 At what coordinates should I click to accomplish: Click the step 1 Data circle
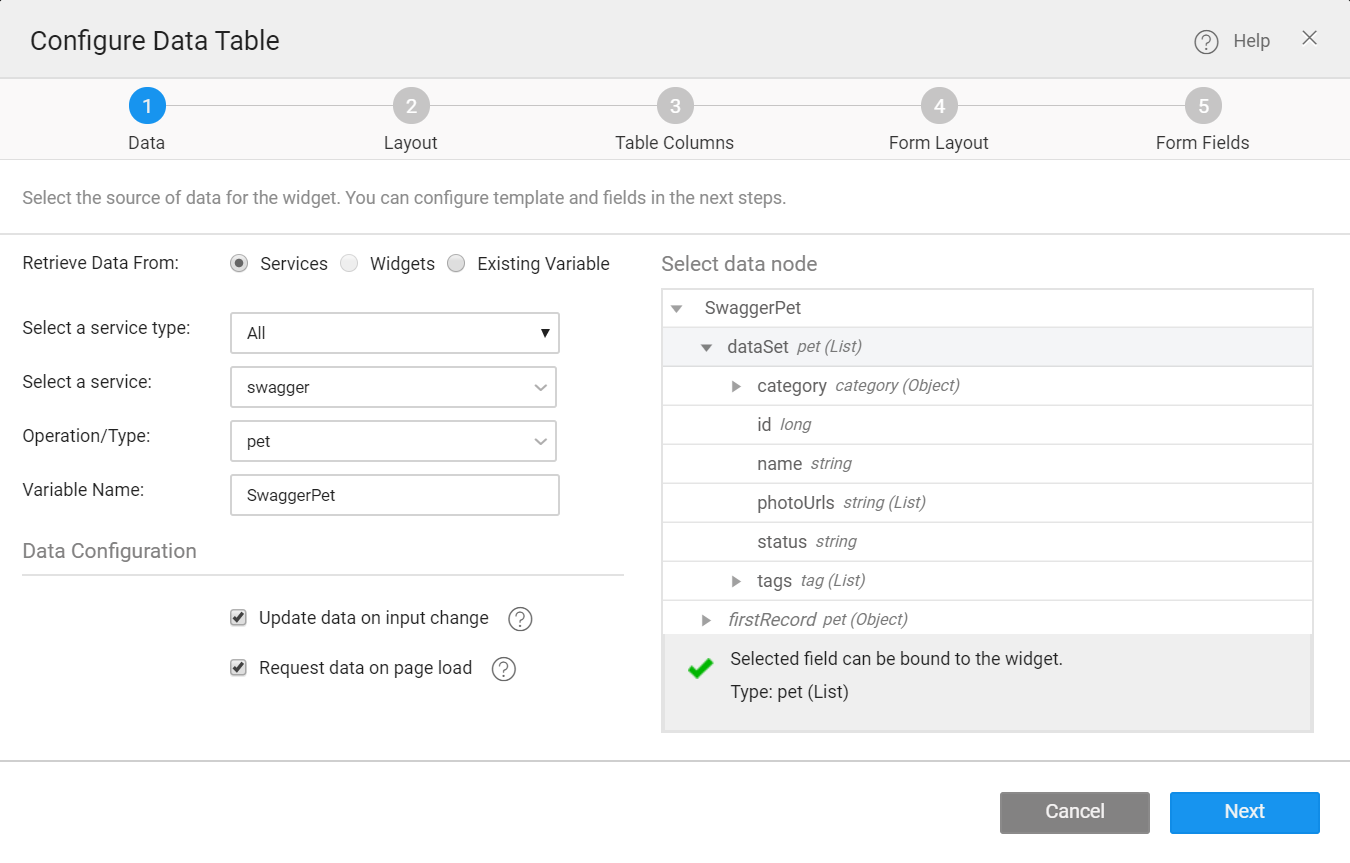[x=146, y=105]
